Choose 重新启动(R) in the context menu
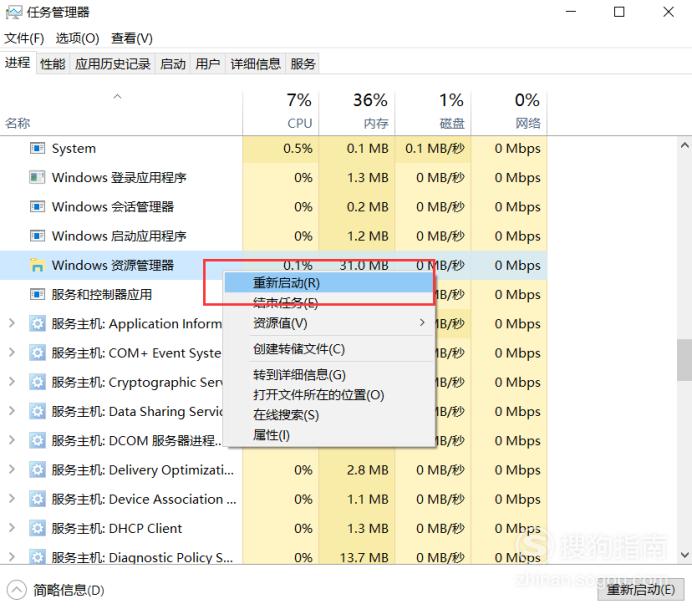Viewport: 692px width, 614px height. click(329, 283)
